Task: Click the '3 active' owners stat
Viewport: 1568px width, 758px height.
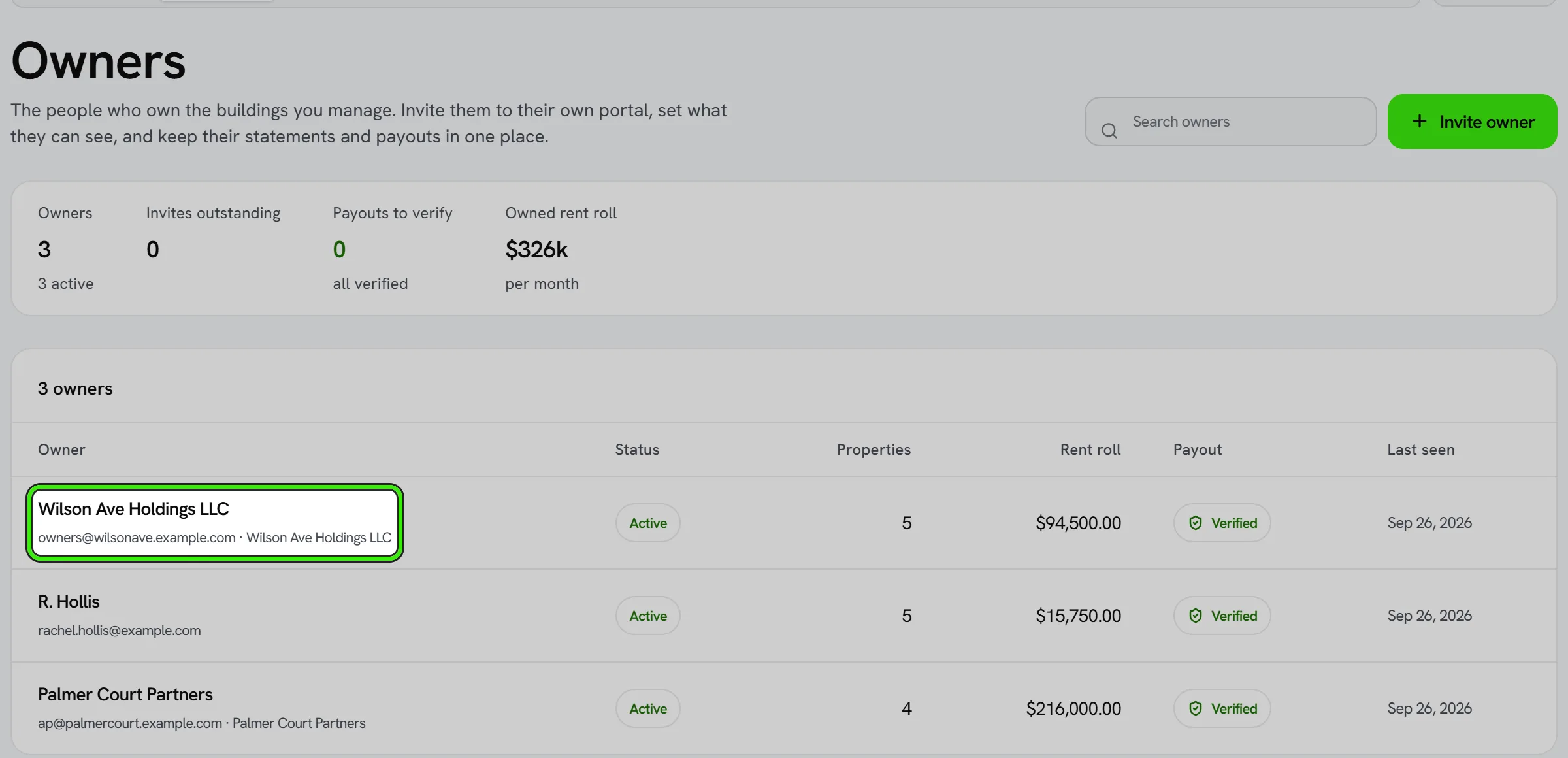Action: tap(65, 284)
